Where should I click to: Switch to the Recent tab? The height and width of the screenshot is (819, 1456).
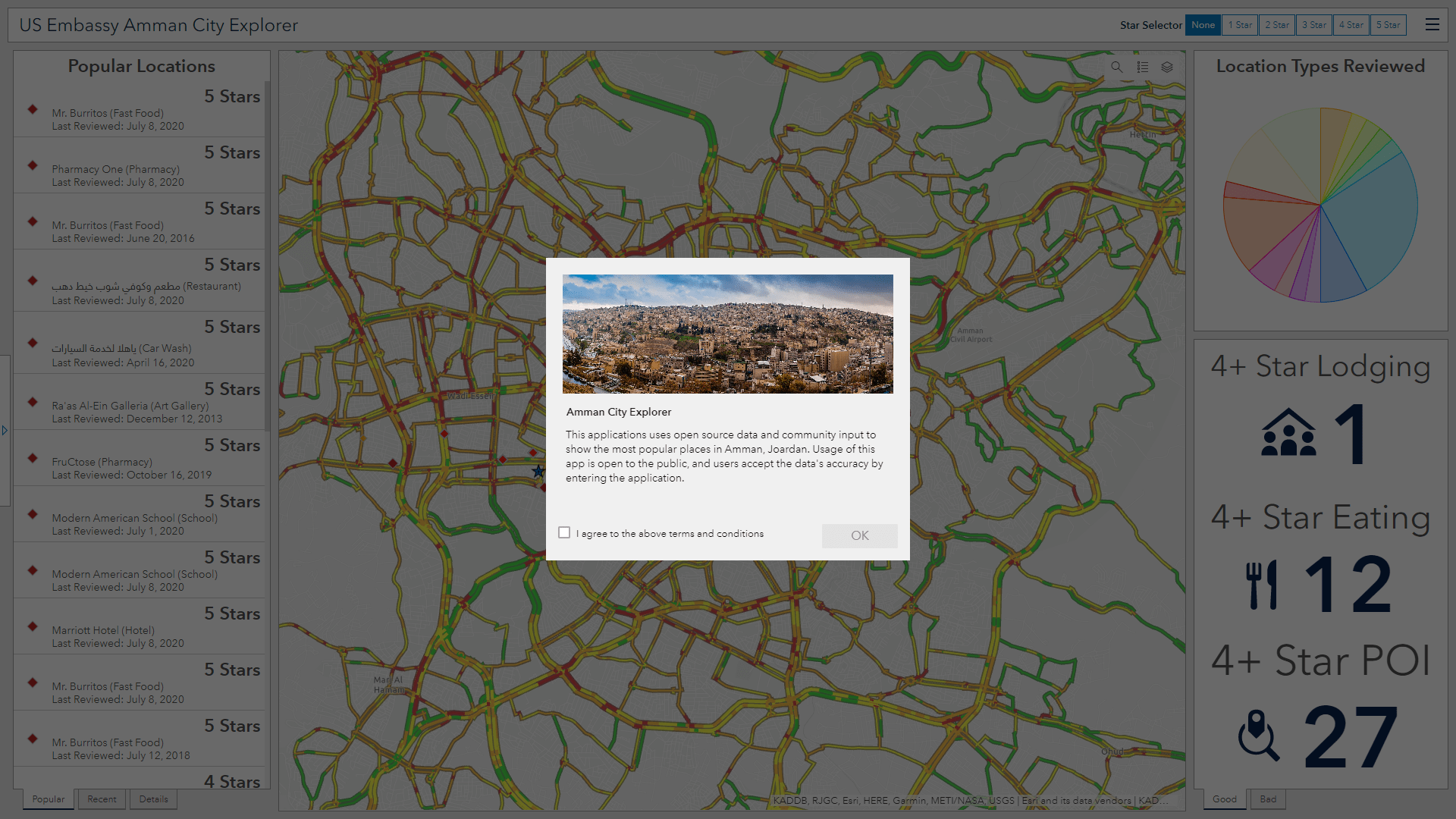[102, 799]
